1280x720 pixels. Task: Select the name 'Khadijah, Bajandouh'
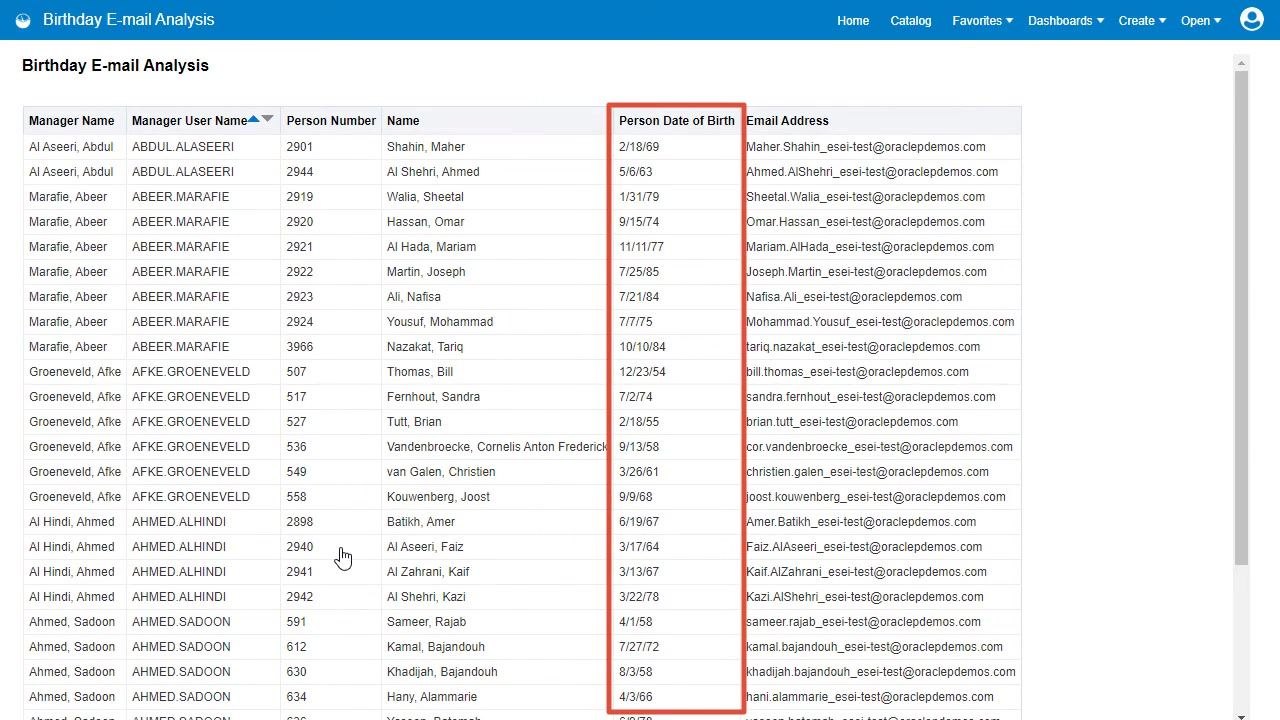(442, 672)
